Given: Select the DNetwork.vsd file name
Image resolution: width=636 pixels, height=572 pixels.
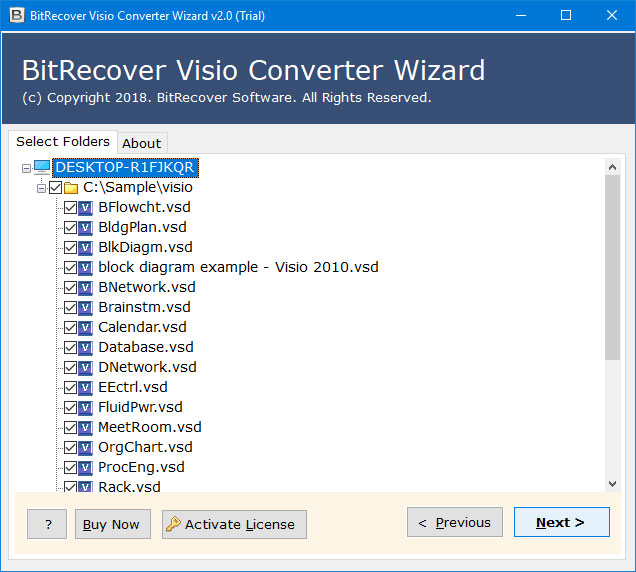Looking at the screenshot, I should pyautogui.click(x=147, y=367).
